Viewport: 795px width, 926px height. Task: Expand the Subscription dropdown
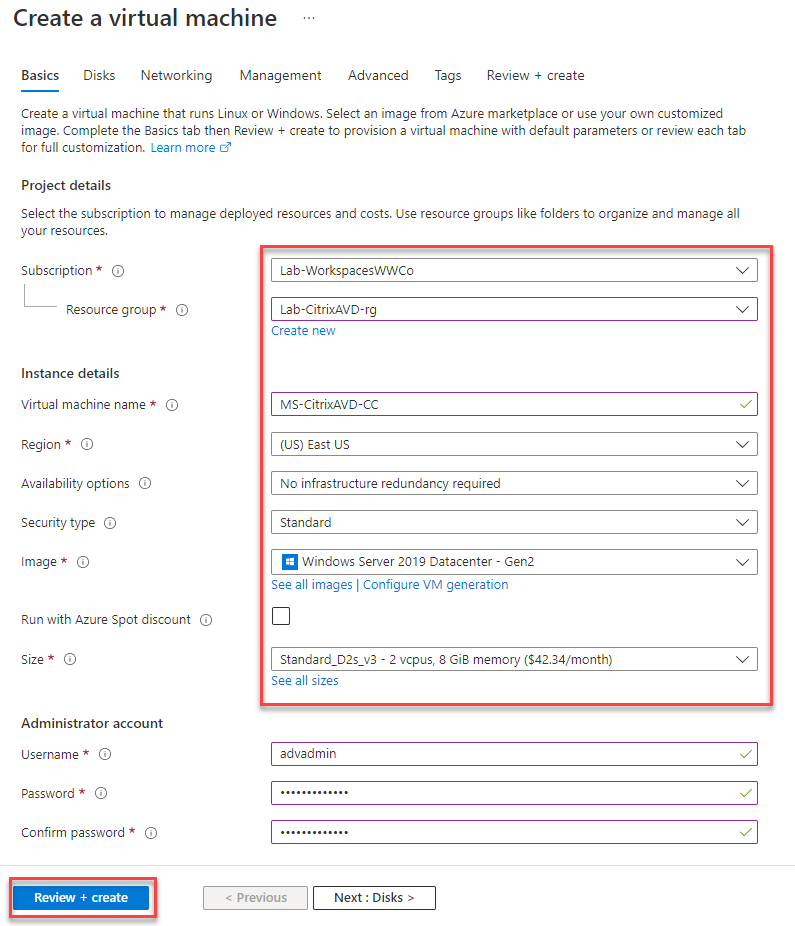pyautogui.click(x=513, y=270)
